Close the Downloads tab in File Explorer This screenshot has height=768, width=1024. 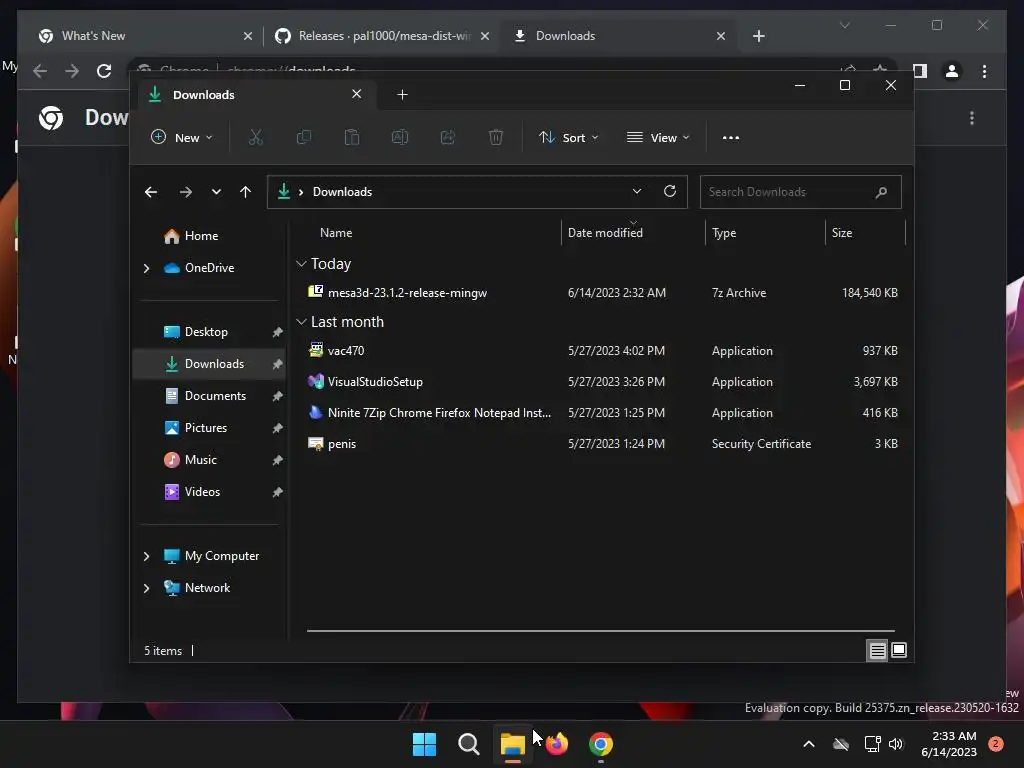[357, 94]
